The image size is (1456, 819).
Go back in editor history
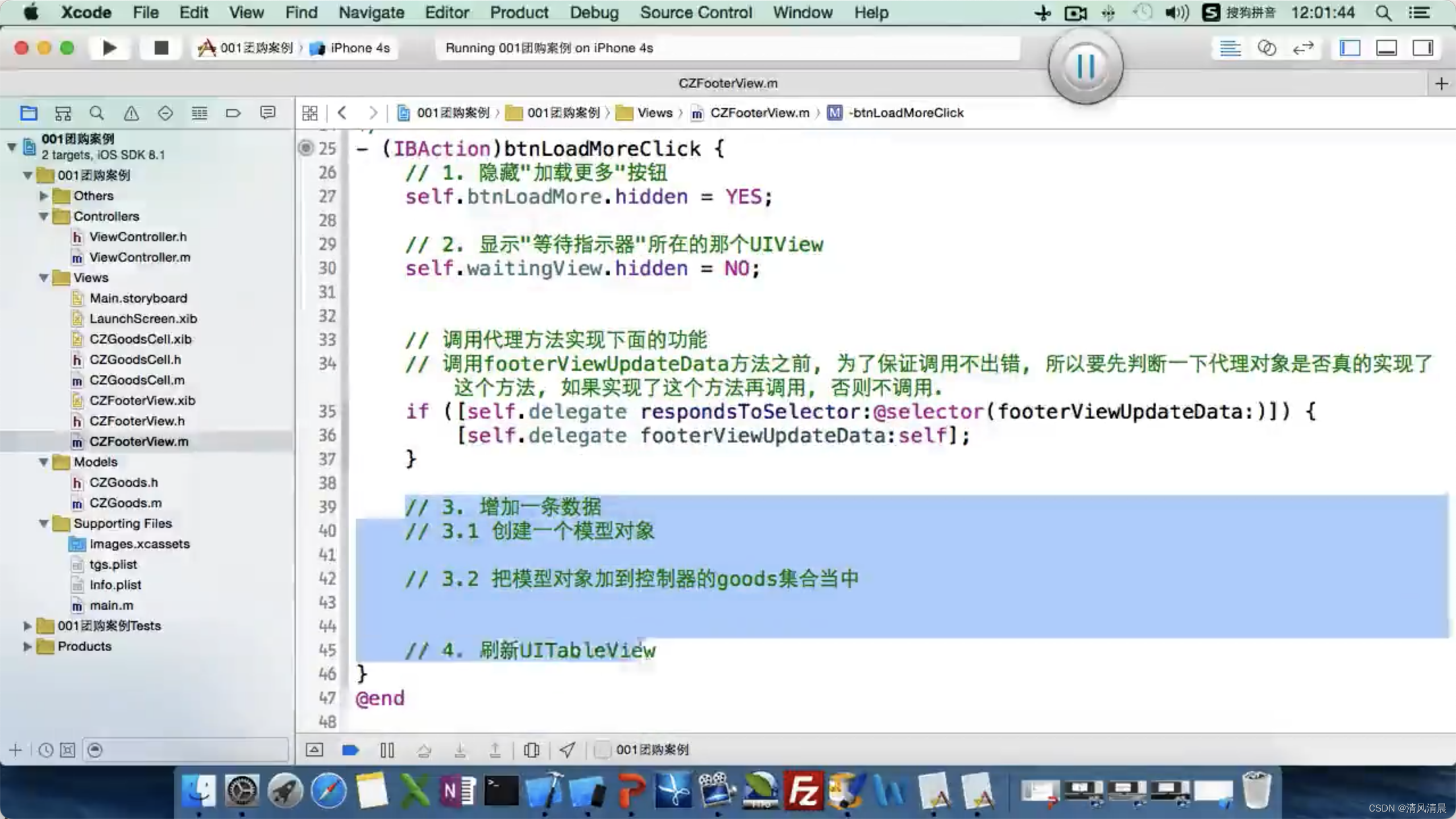pos(342,113)
